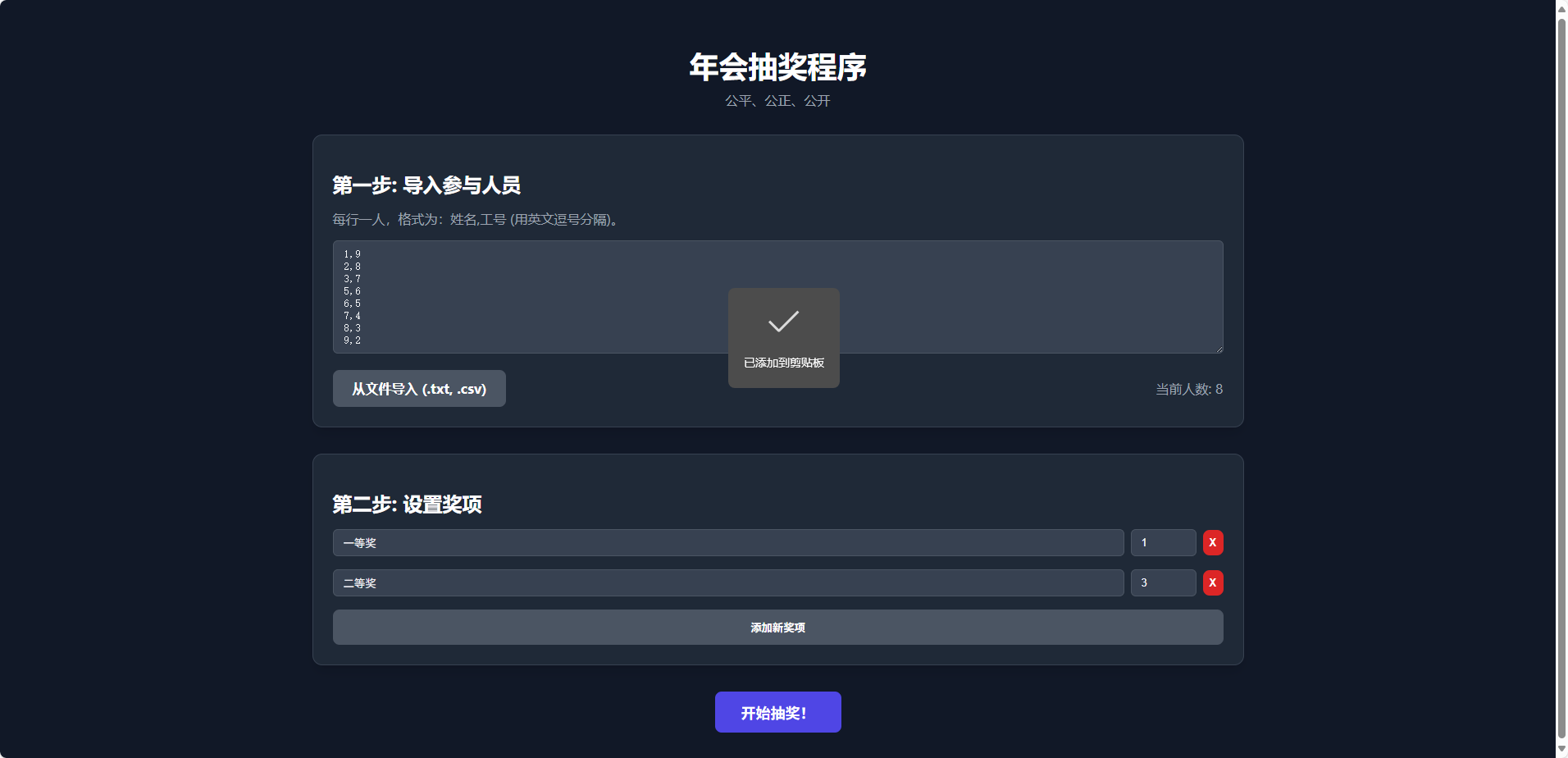
Task: Click the quantity field showing 1
Action: click(1163, 542)
